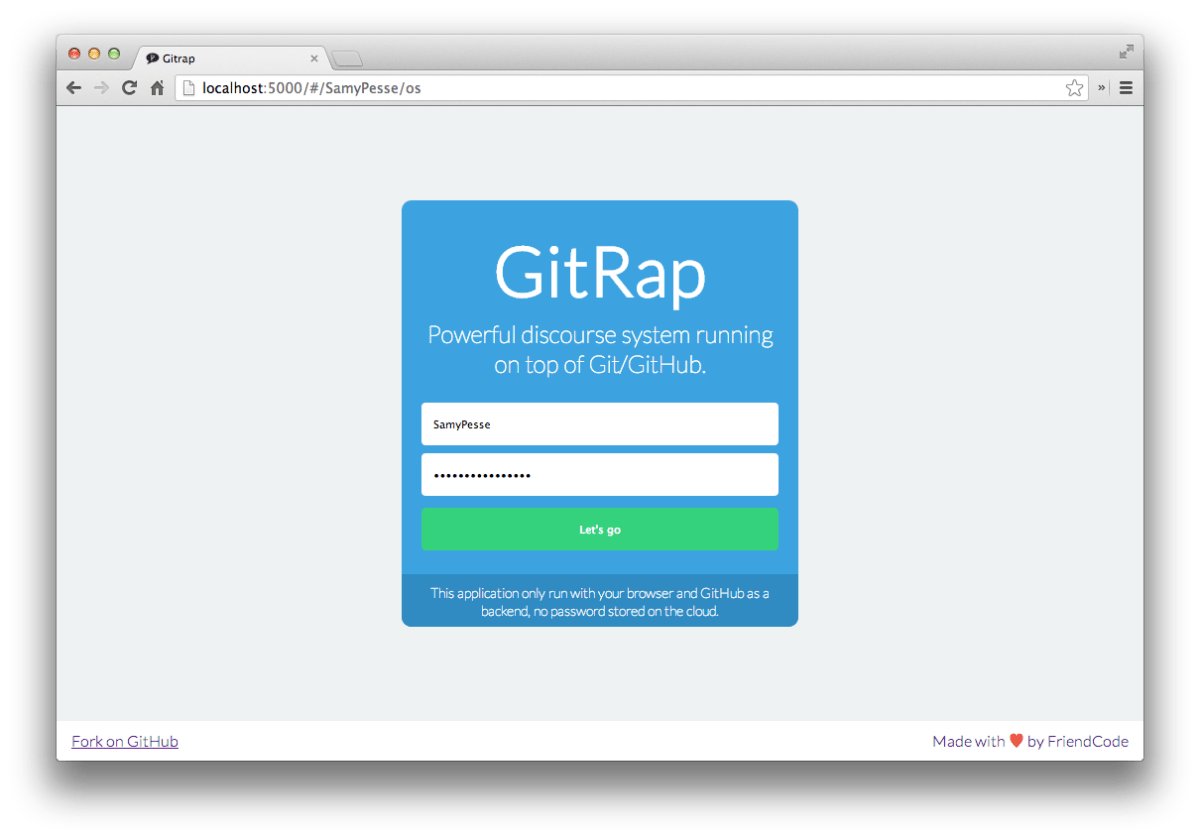
Task: Toggle fullscreen with the expand arrows icon
Action: pyautogui.click(x=1126, y=52)
